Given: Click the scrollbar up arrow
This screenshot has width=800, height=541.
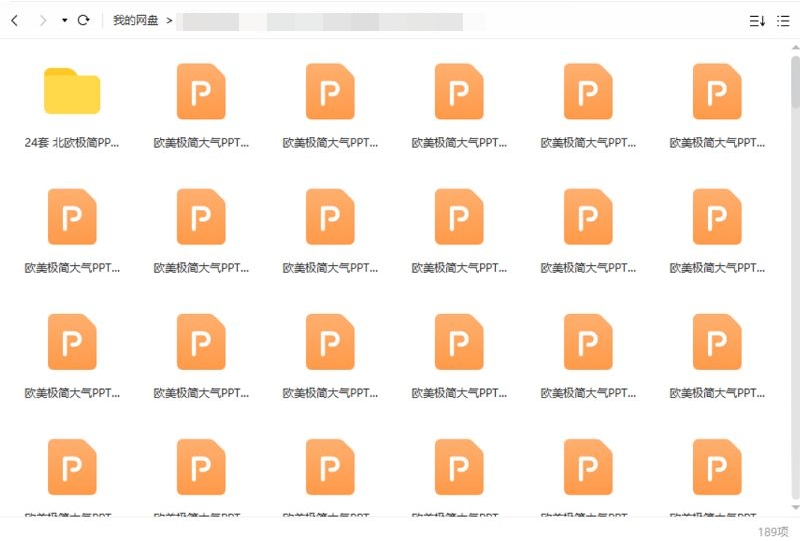Looking at the screenshot, I should (x=795, y=47).
